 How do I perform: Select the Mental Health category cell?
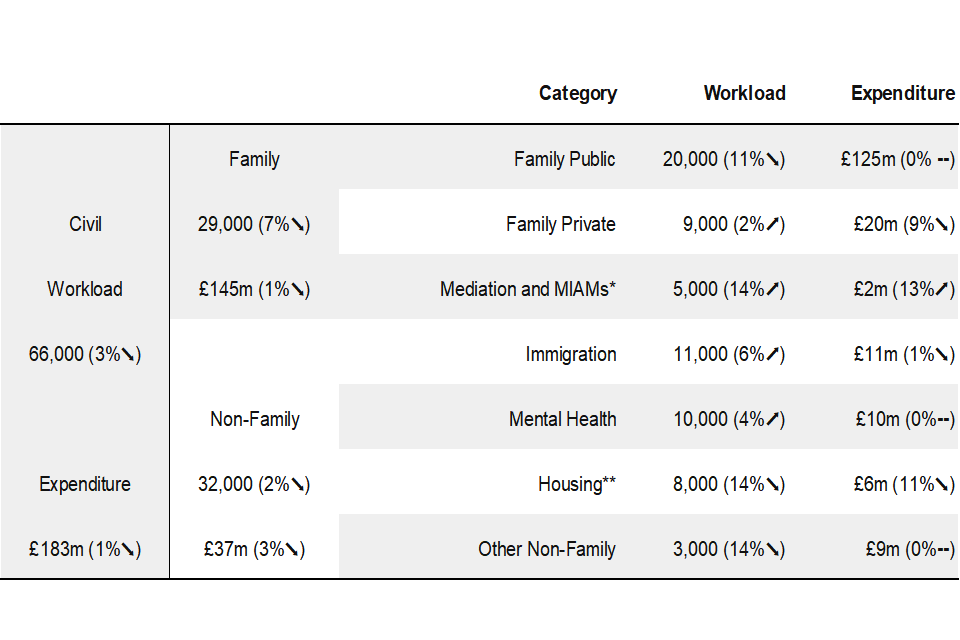[x=562, y=420]
